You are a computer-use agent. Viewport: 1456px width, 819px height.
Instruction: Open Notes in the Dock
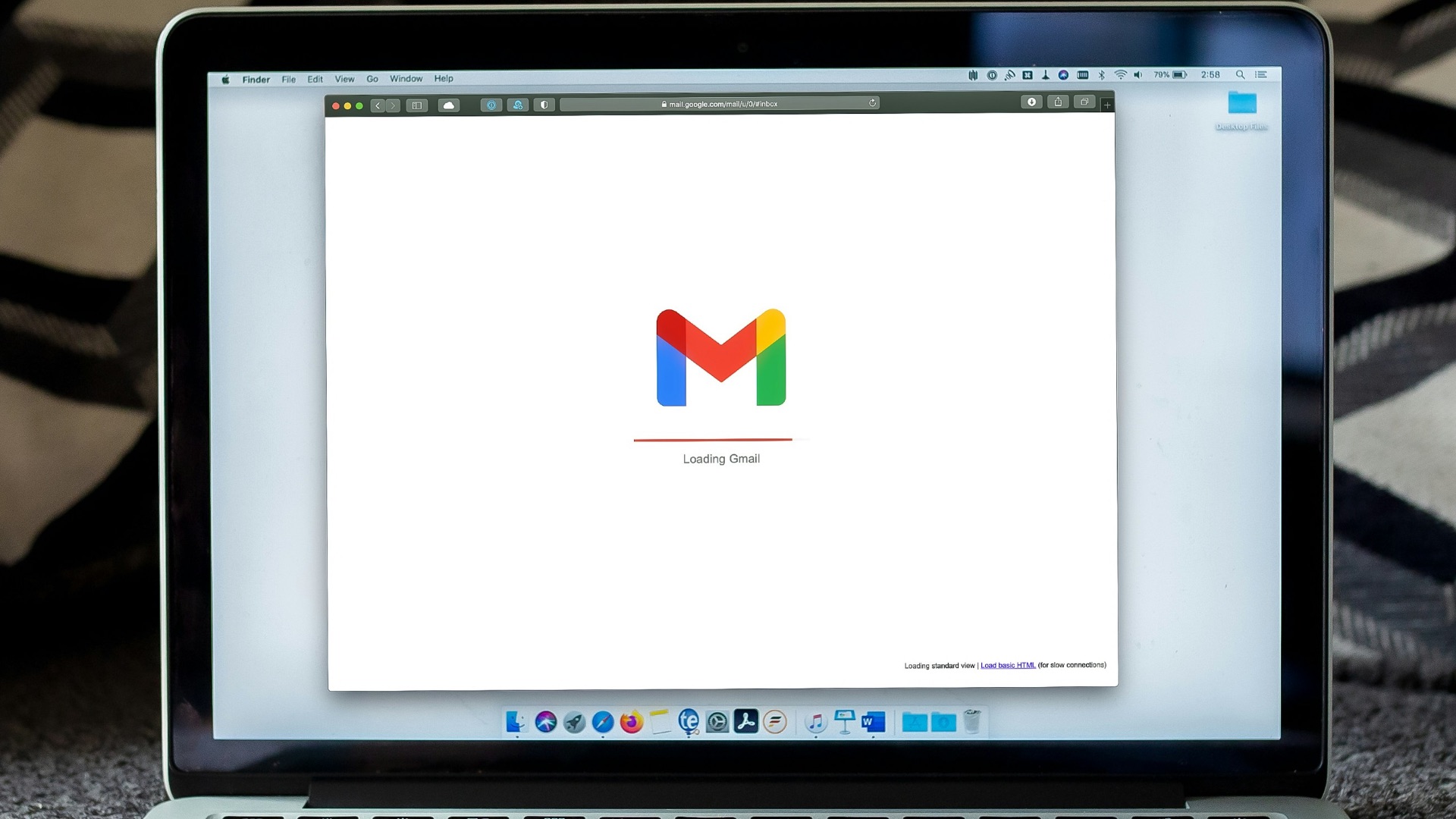coord(660,722)
